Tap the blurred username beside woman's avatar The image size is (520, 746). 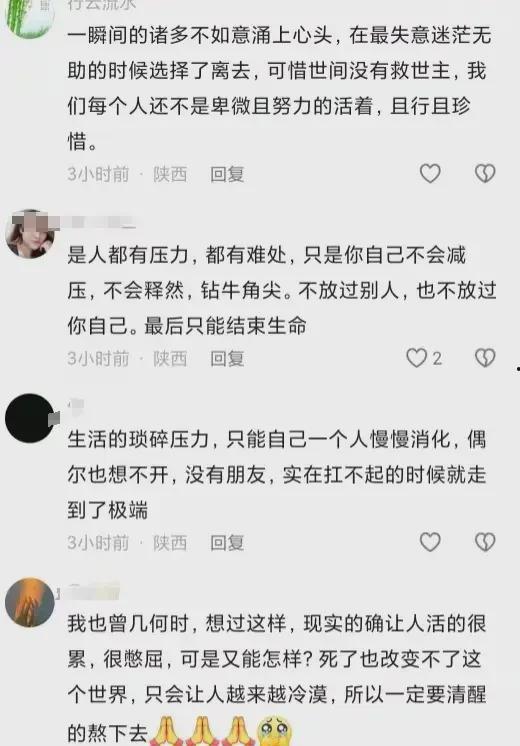point(98,222)
